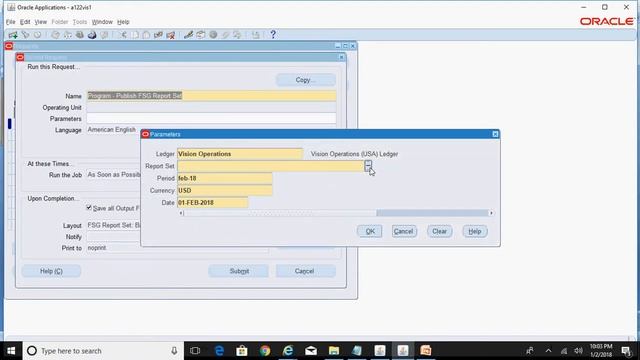This screenshot has height=360, width=640.
Task: Click the Window Help question mark icon
Action: point(273,35)
